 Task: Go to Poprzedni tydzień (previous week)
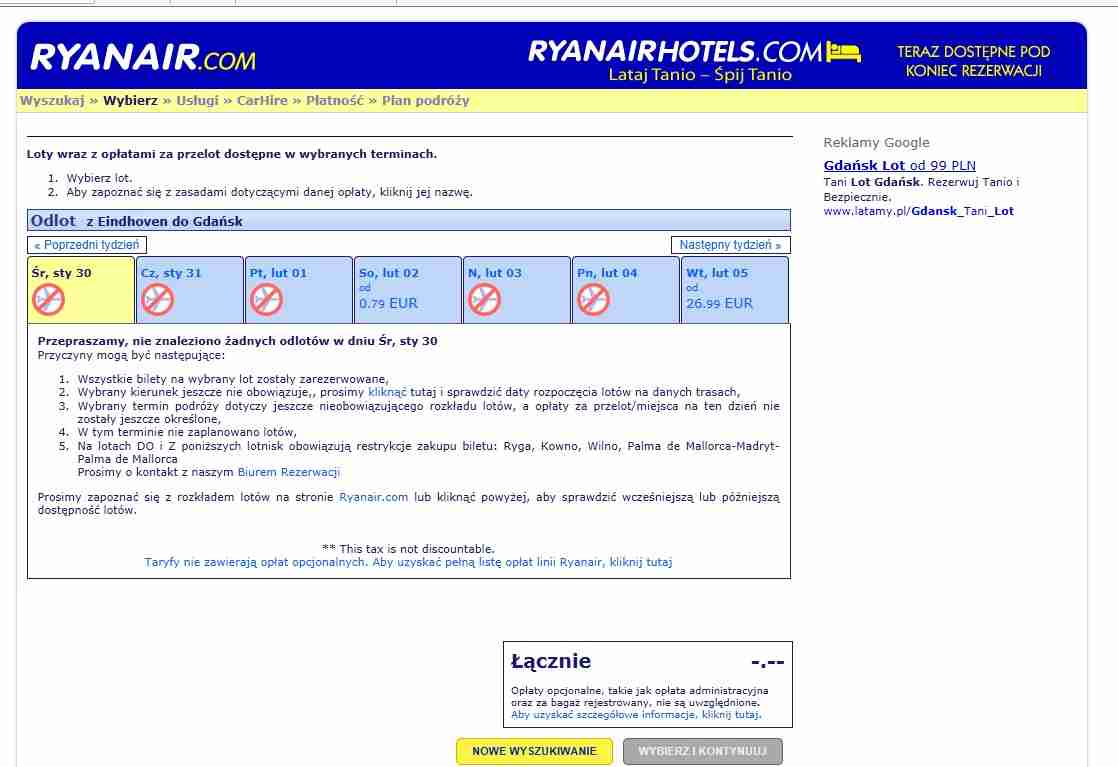click(x=87, y=244)
